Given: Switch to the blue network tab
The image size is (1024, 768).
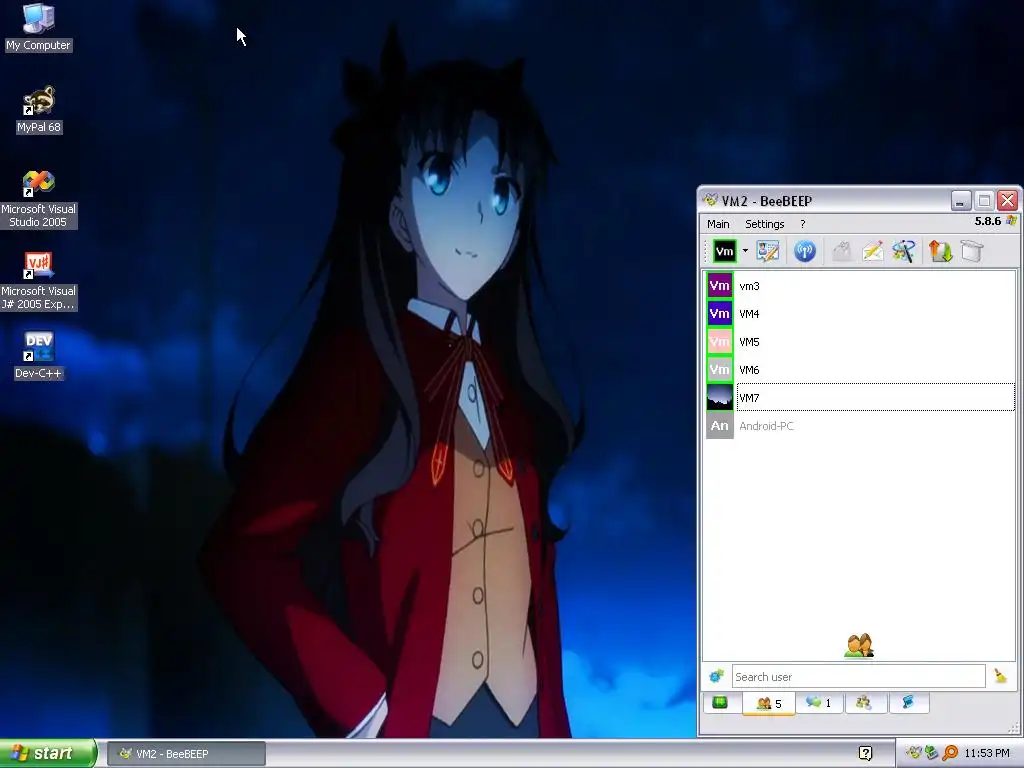Looking at the screenshot, I should tap(908, 703).
